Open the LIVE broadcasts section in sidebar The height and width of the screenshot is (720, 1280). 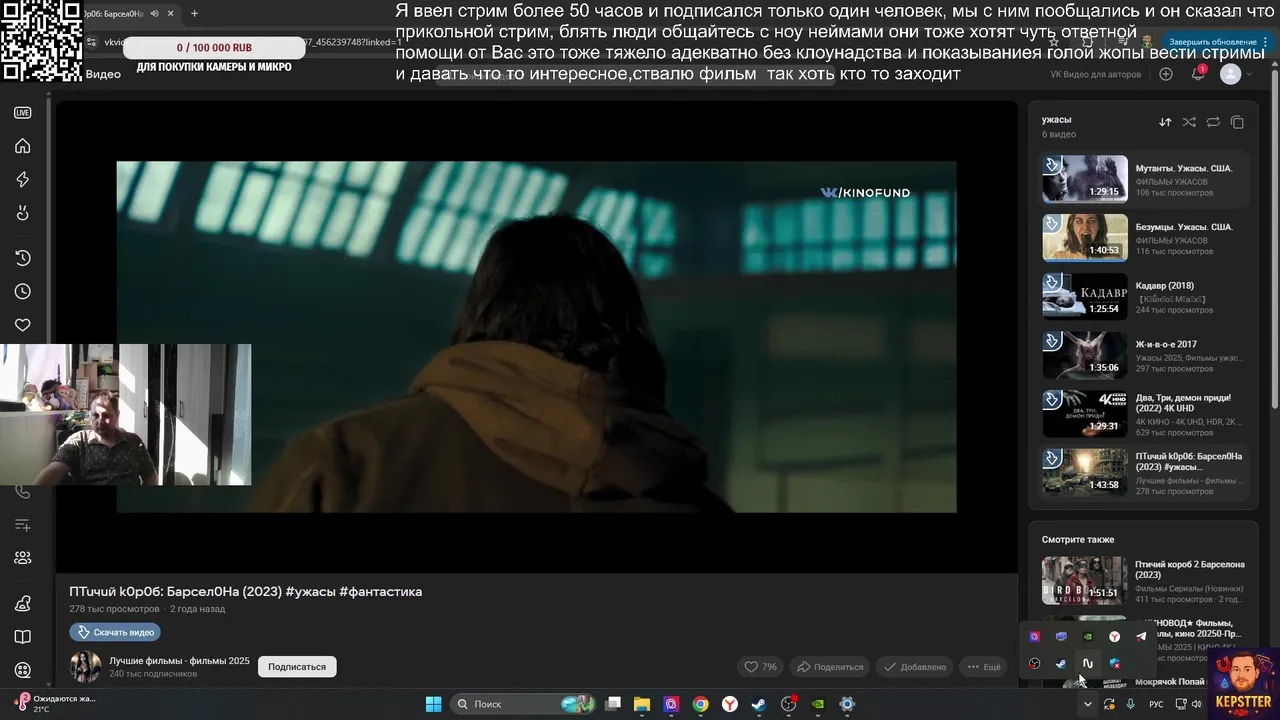point(22,113)
